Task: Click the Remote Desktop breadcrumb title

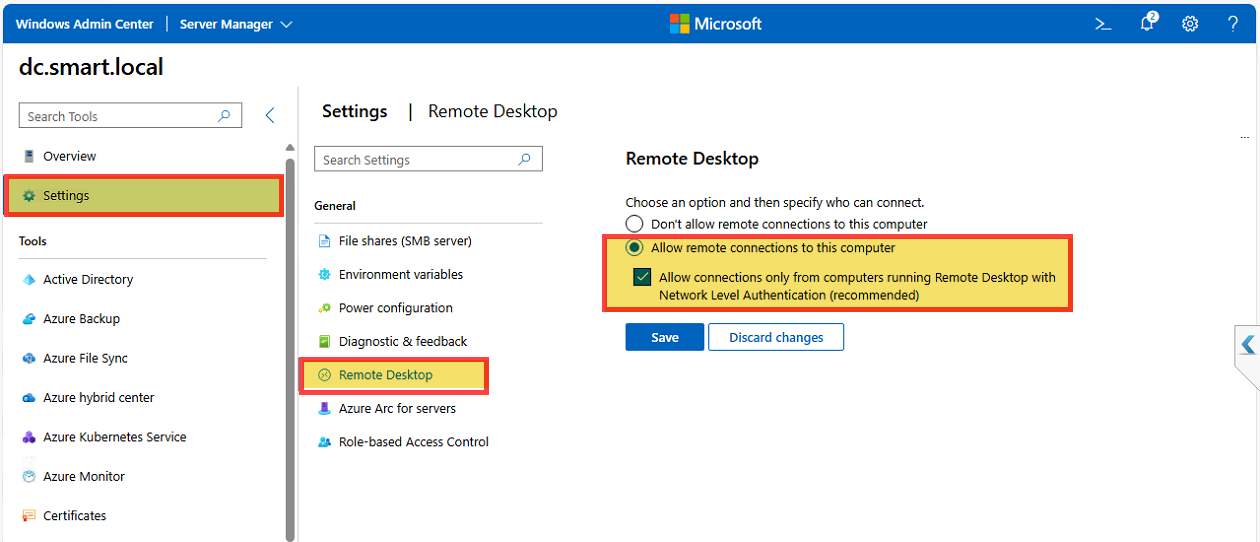Action: click(493, 111)
